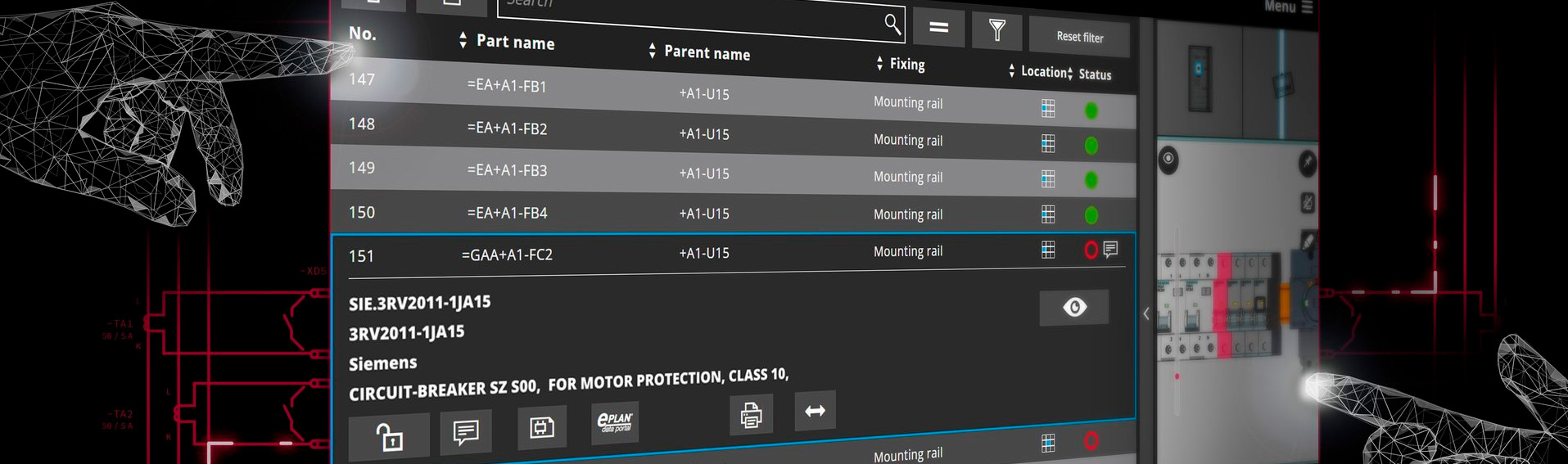This screenshot has height=464, width=1568.
Task: Print details using the printer icon
Action: (751, 415)
